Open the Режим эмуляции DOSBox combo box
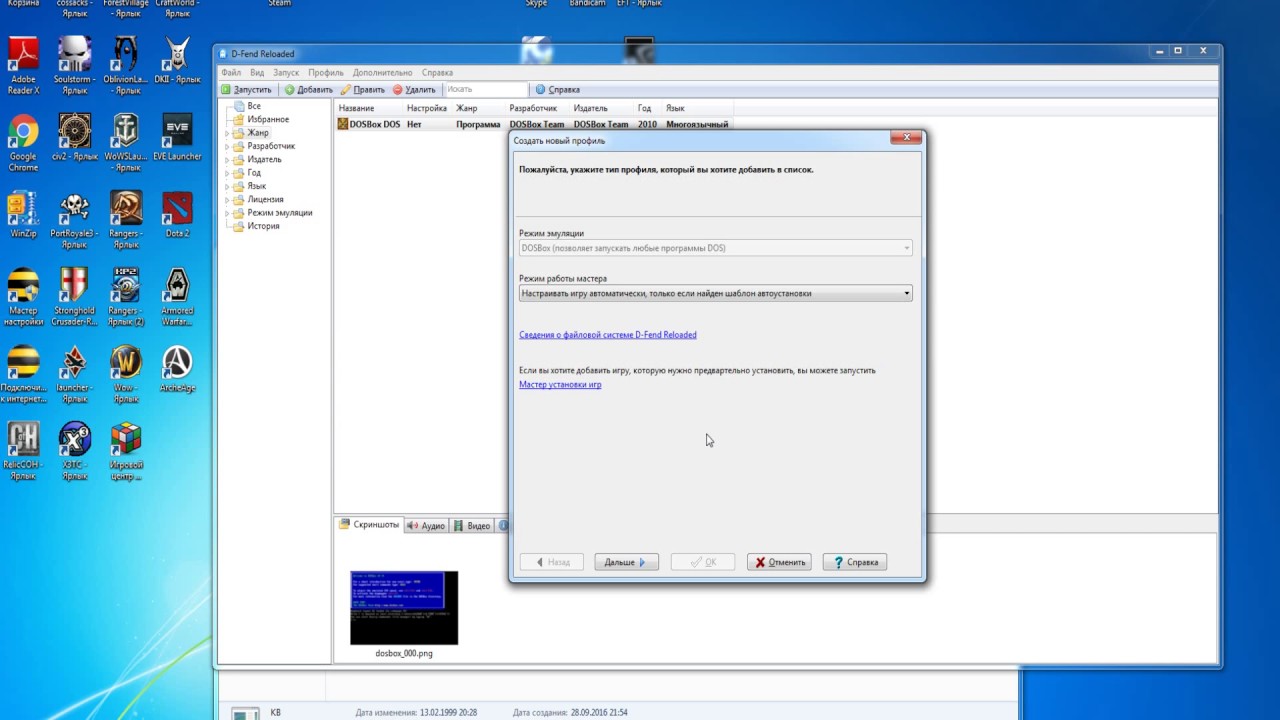Image resolution: width=1280 pixels, height=720 pixels. [715, 248]
